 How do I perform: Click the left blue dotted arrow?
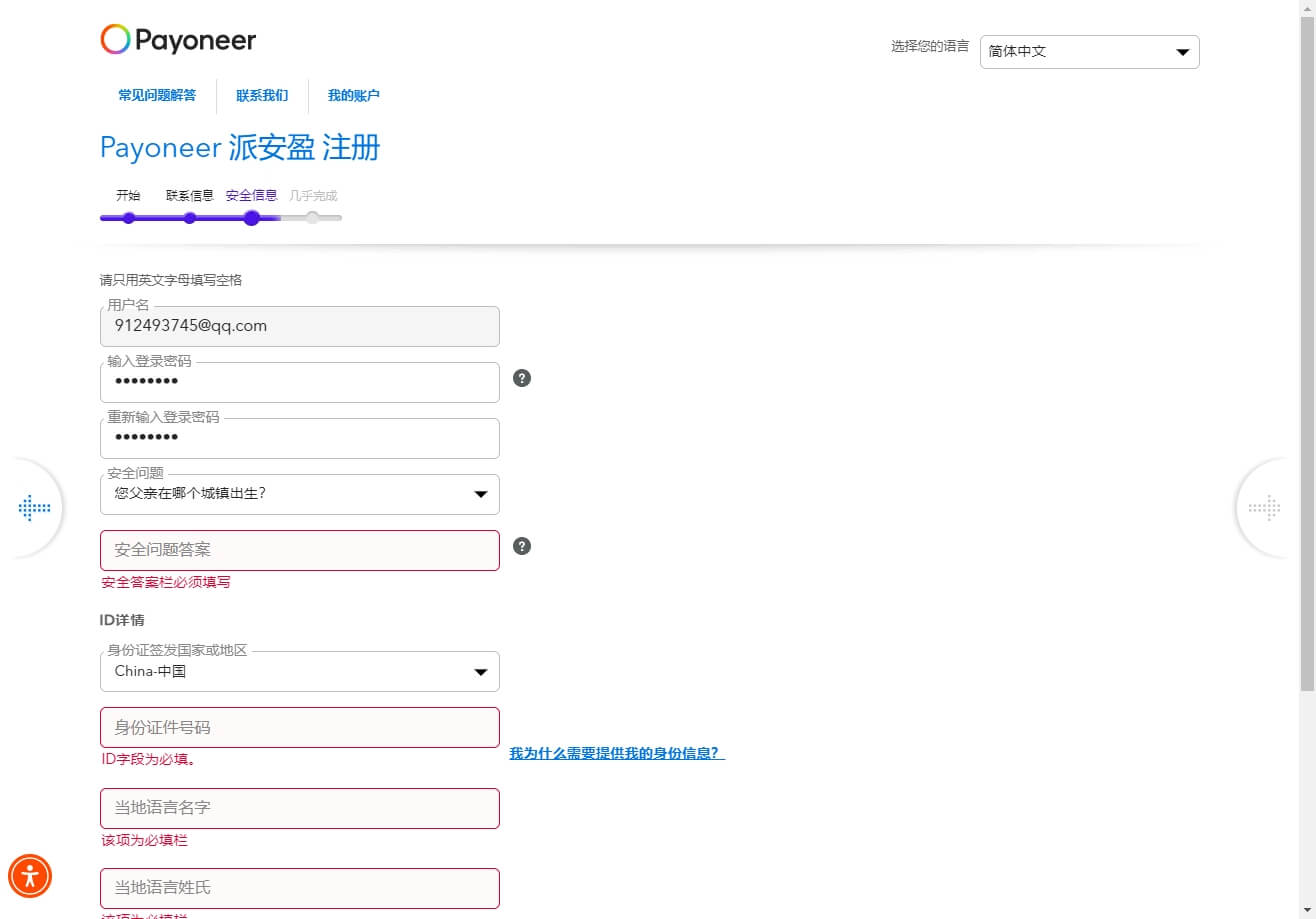tap(34, 508)
